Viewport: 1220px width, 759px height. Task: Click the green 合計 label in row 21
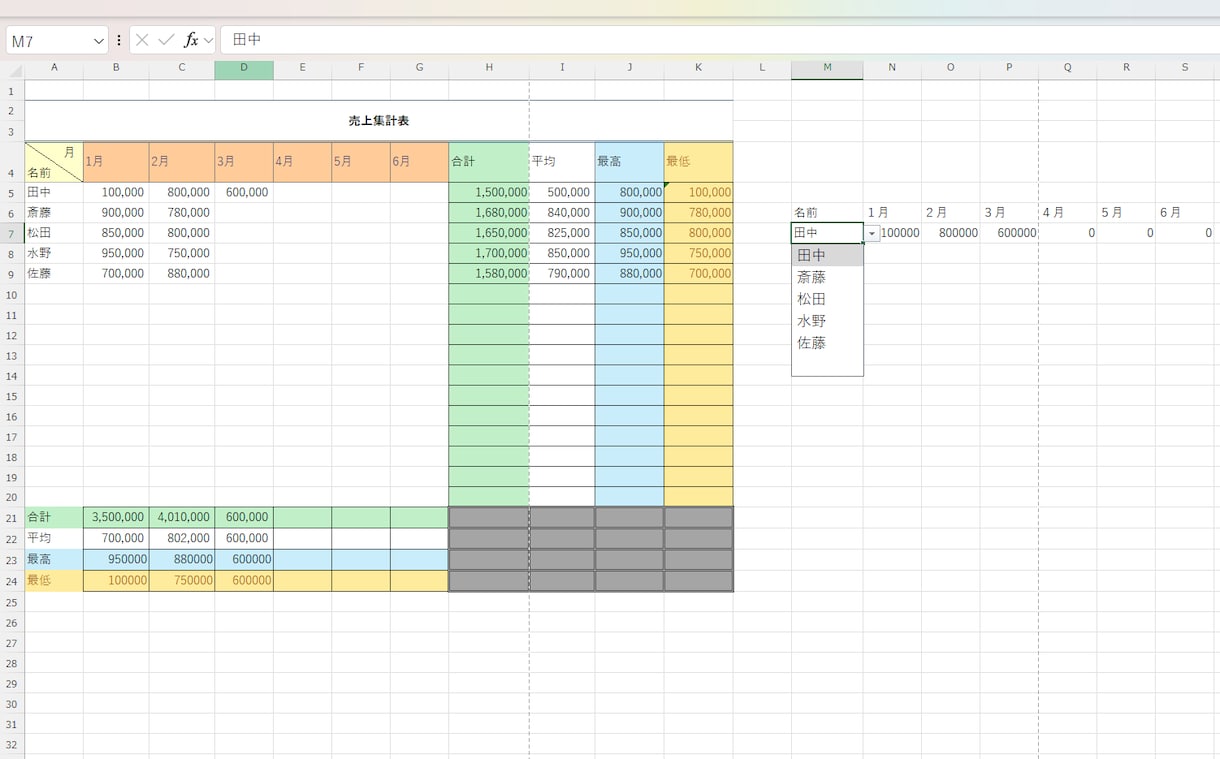(x=54, y=518)
